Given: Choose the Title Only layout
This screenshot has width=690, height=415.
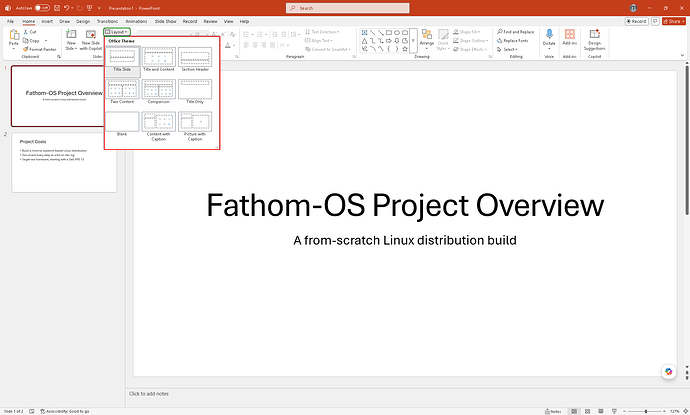Looking at the screenshot, I should 195,92.
